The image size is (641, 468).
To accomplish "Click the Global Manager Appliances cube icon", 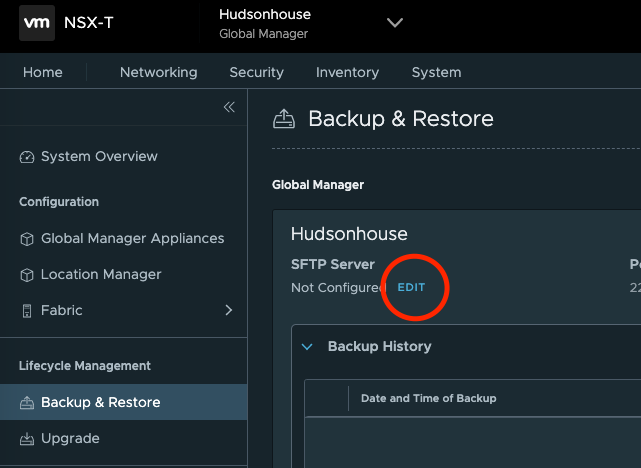I will [x=27, y=239].
